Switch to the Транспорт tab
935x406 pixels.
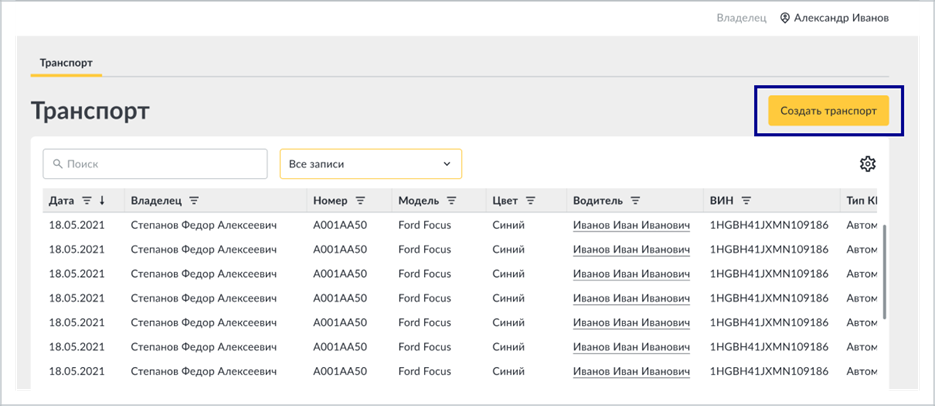(66, 63)
